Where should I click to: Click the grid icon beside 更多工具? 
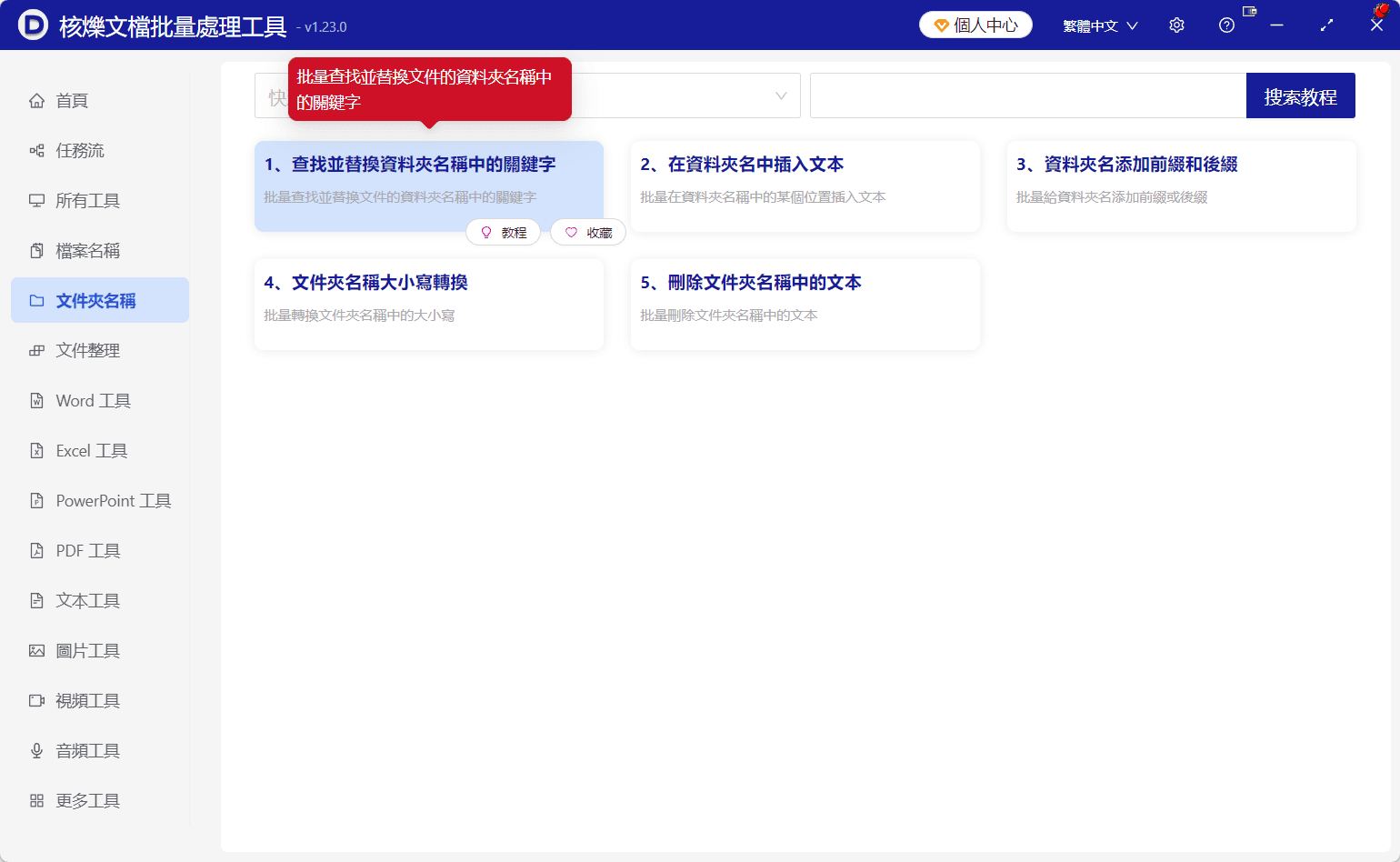point(36,800)
